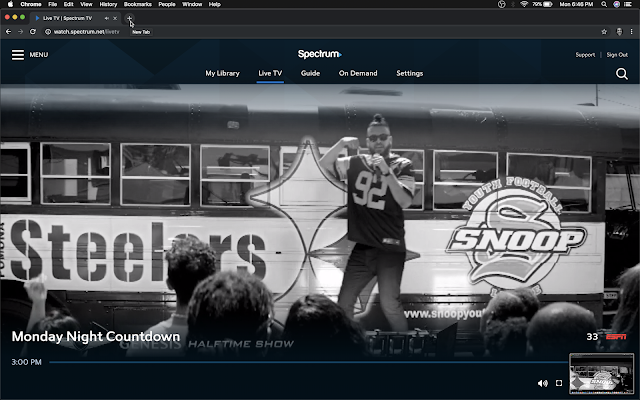Viewport: 640px width, 400px height.
Task: Open the Chrome menu bar item
Action: coord(31,4)
